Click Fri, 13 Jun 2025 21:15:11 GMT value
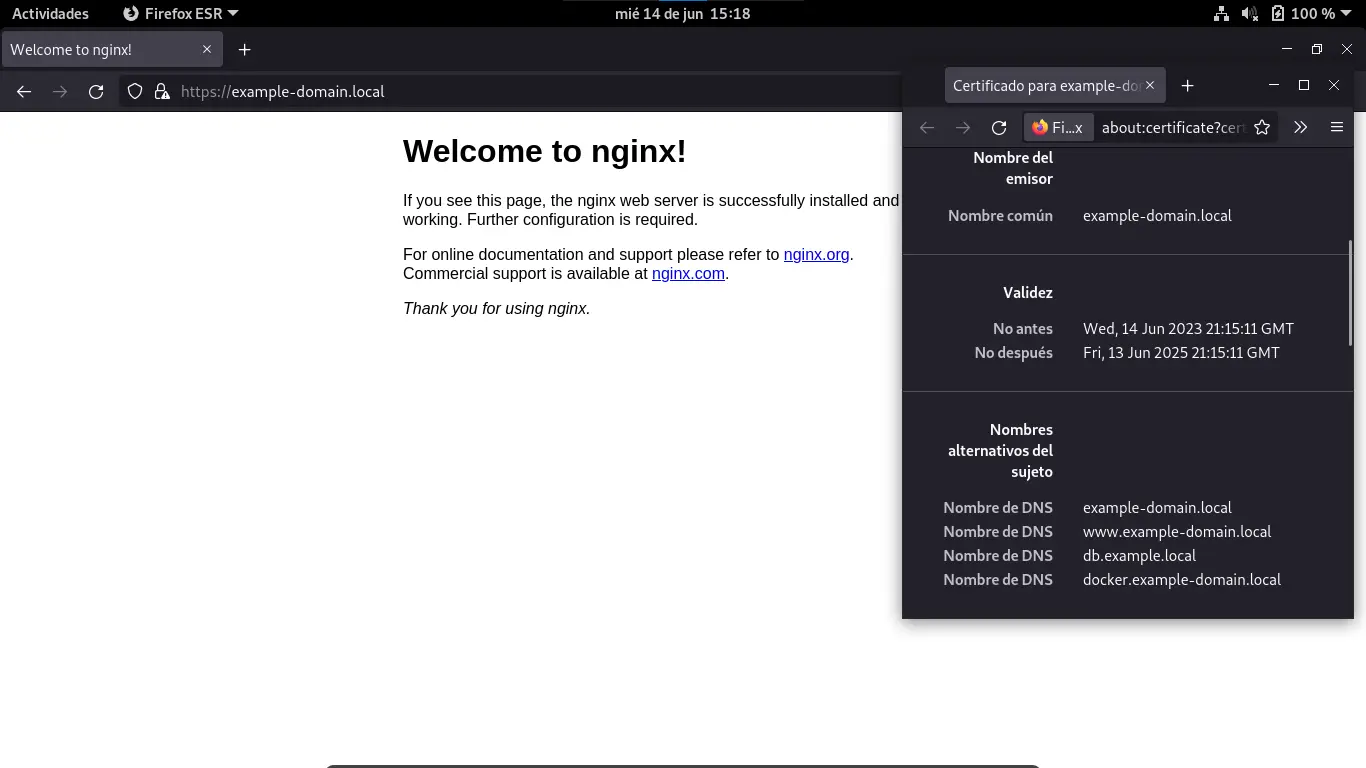 (1181, 353)
